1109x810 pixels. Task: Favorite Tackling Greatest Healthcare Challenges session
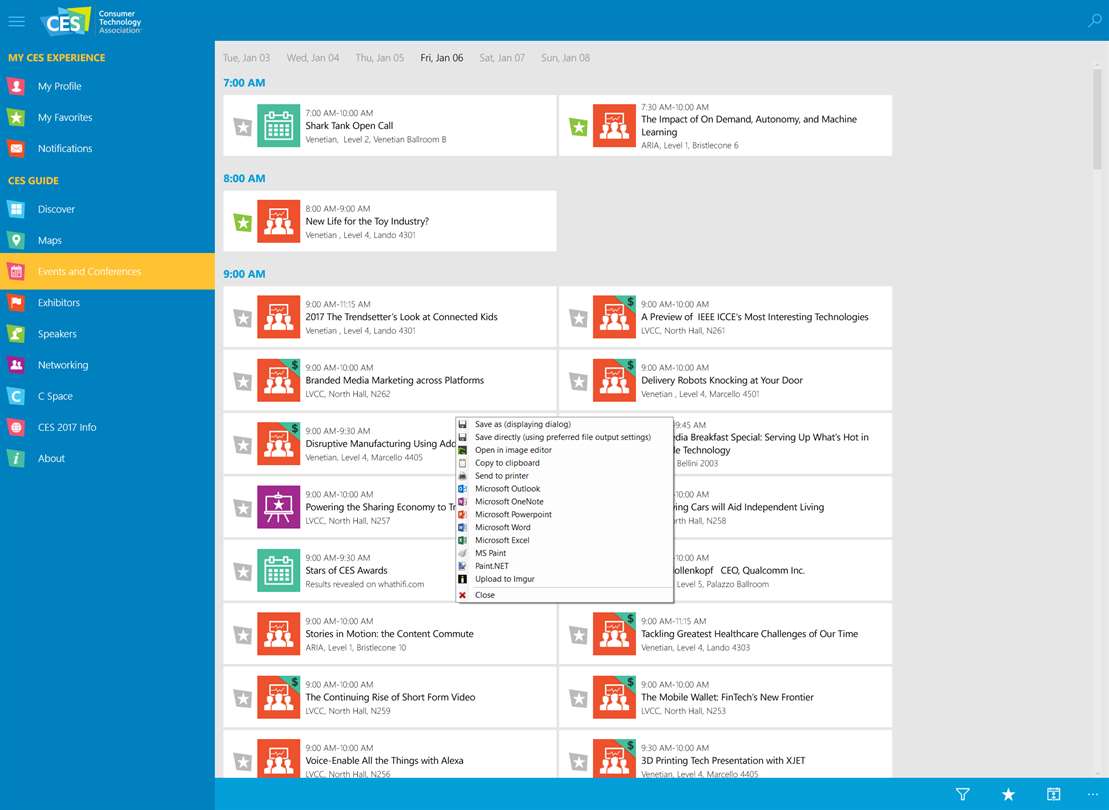(579, 635)
